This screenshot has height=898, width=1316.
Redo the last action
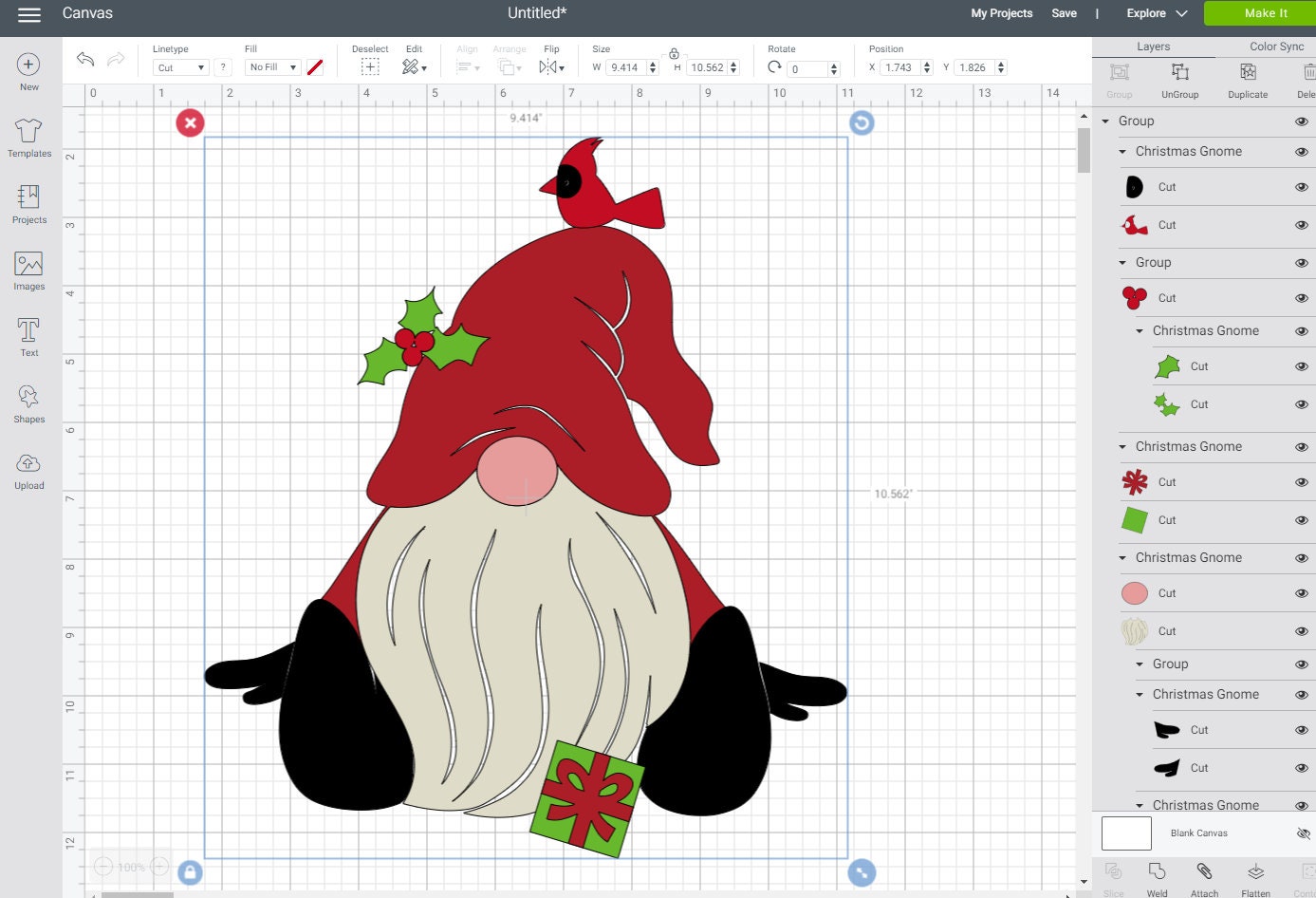pyautogui.click(x=116, y=60)
